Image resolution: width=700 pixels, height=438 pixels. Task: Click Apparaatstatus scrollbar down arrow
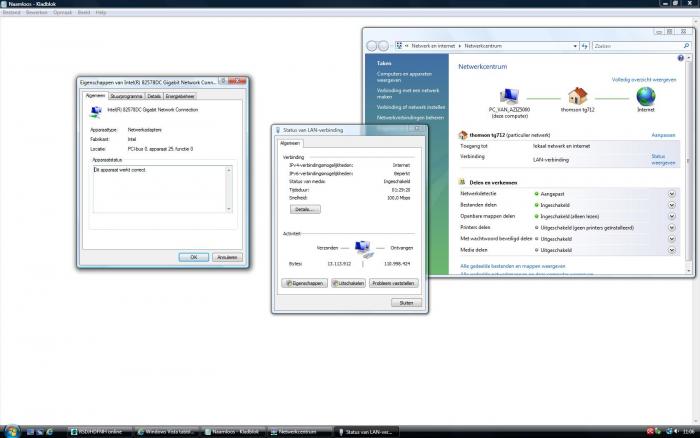pyautogui.click(x=229, y=209)
